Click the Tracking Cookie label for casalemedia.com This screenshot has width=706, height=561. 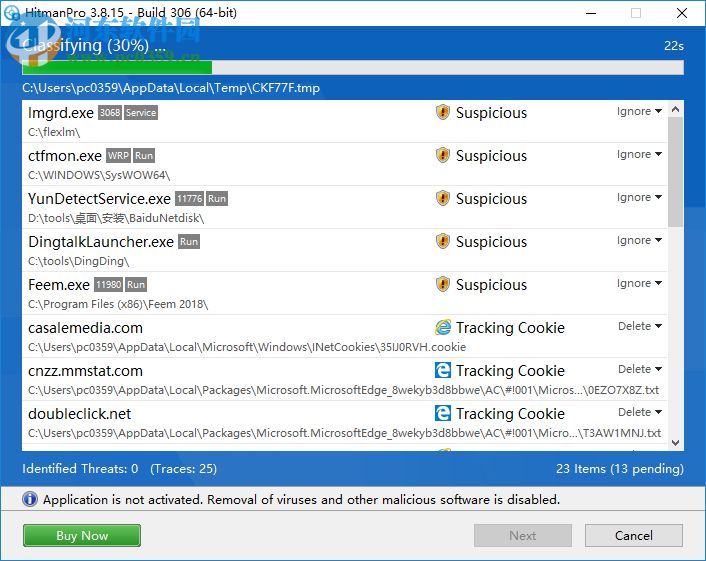510,327
